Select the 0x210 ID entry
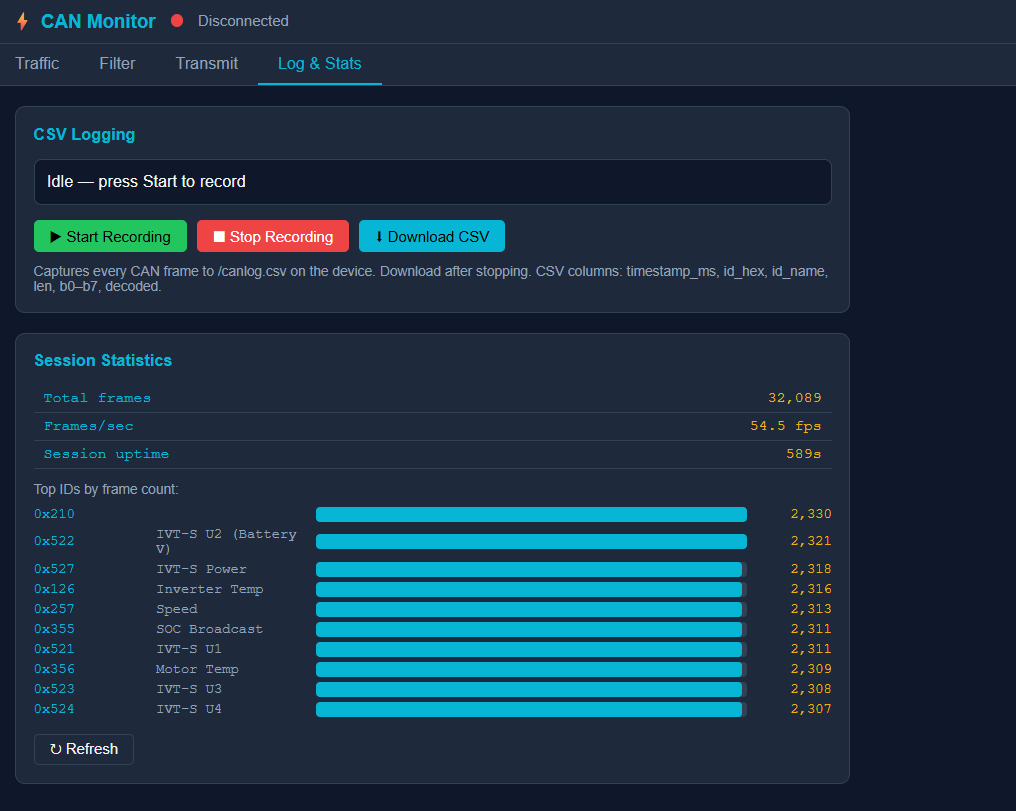Image resolution: width=1016 pixels, height=811 pixels. 54,514
